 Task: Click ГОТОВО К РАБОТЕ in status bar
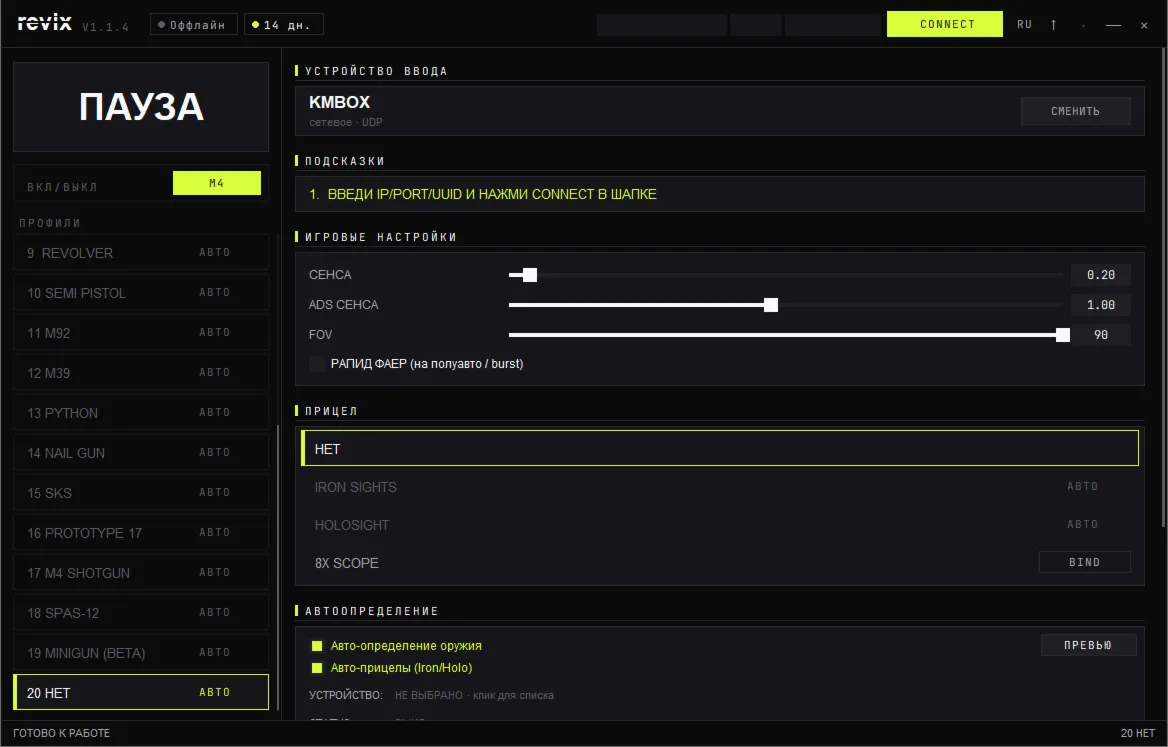pyautogui.click(x=62, y=733)
